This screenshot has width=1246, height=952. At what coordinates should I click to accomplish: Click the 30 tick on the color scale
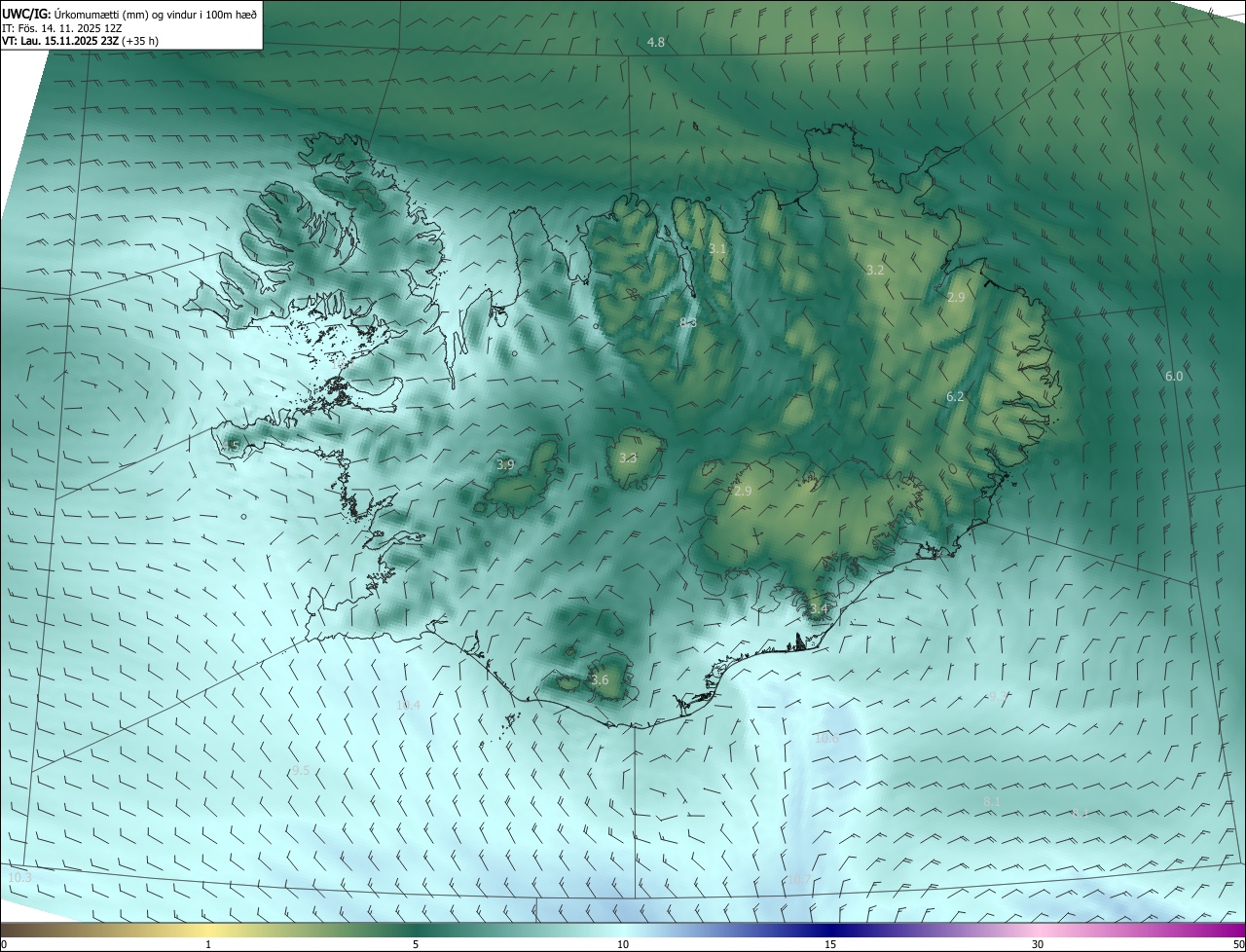(x=1038, y=944)
